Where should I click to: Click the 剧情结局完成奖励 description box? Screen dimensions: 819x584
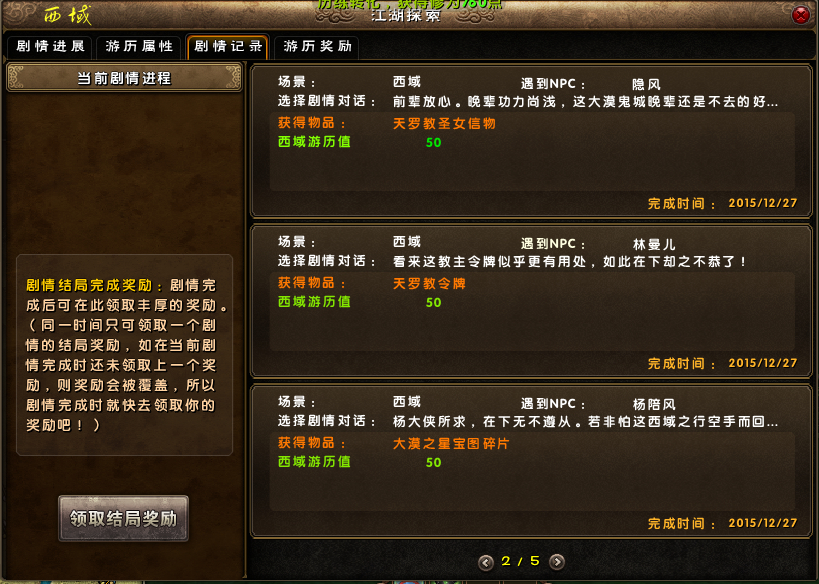(124, 355)
